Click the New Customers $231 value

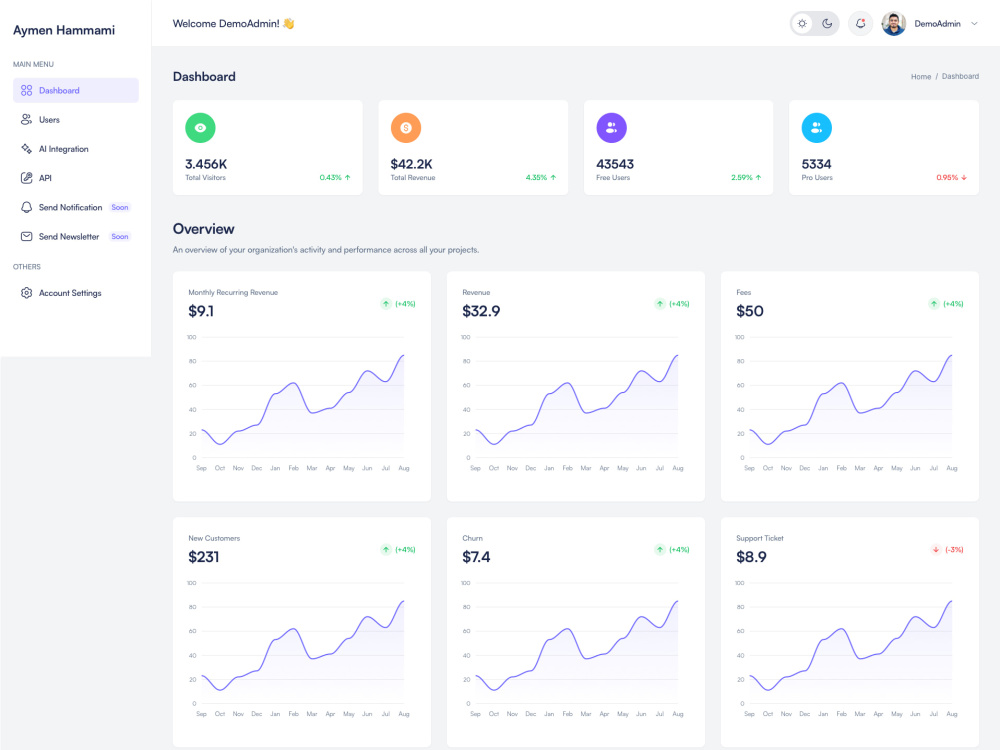203,557
